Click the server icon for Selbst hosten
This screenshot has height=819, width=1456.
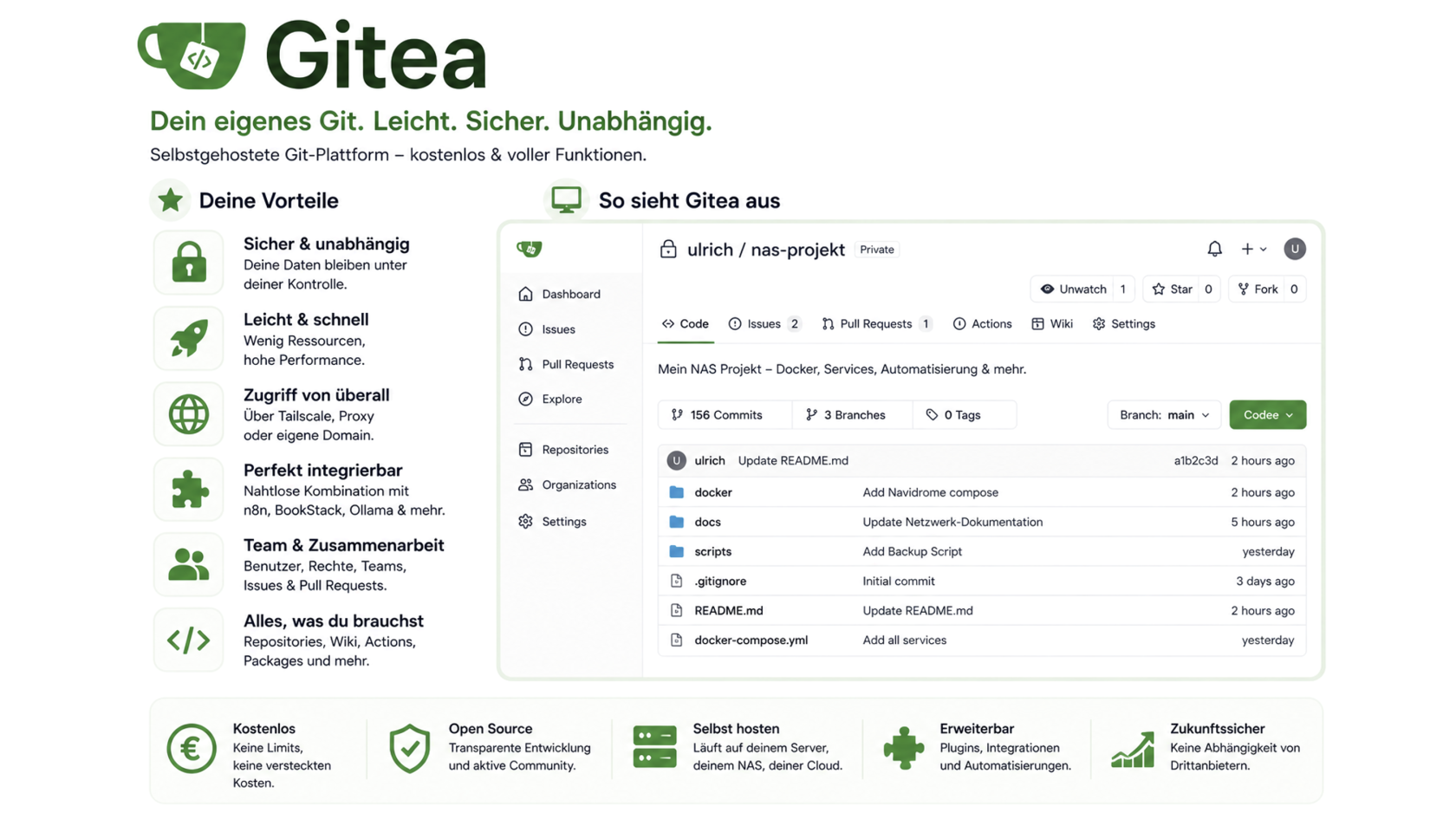point(654,749)
